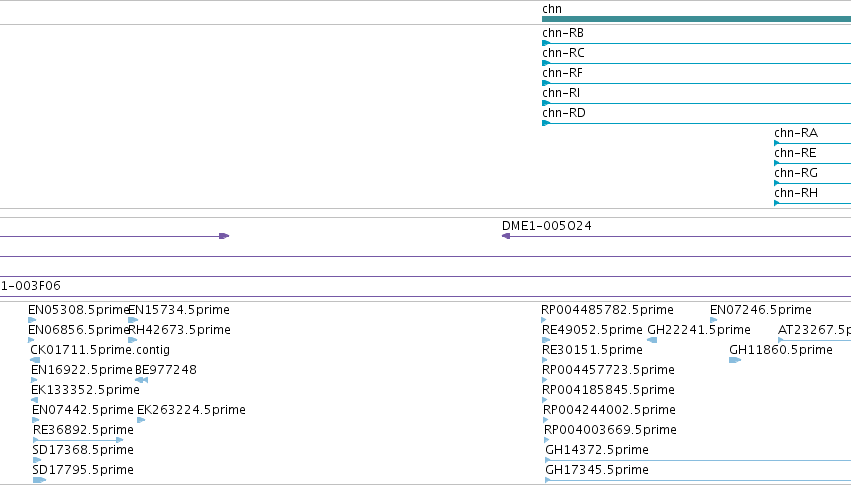Click the left-pointing glyph under CK01711.5prime.contig
The width and height of the screenshot is (851, 485).
(35, 360)
